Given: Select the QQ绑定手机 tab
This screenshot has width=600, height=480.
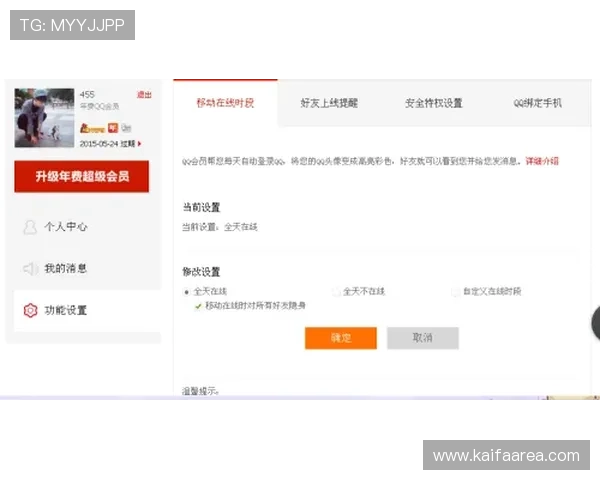Looking at the screenshot, I should 538,103.
